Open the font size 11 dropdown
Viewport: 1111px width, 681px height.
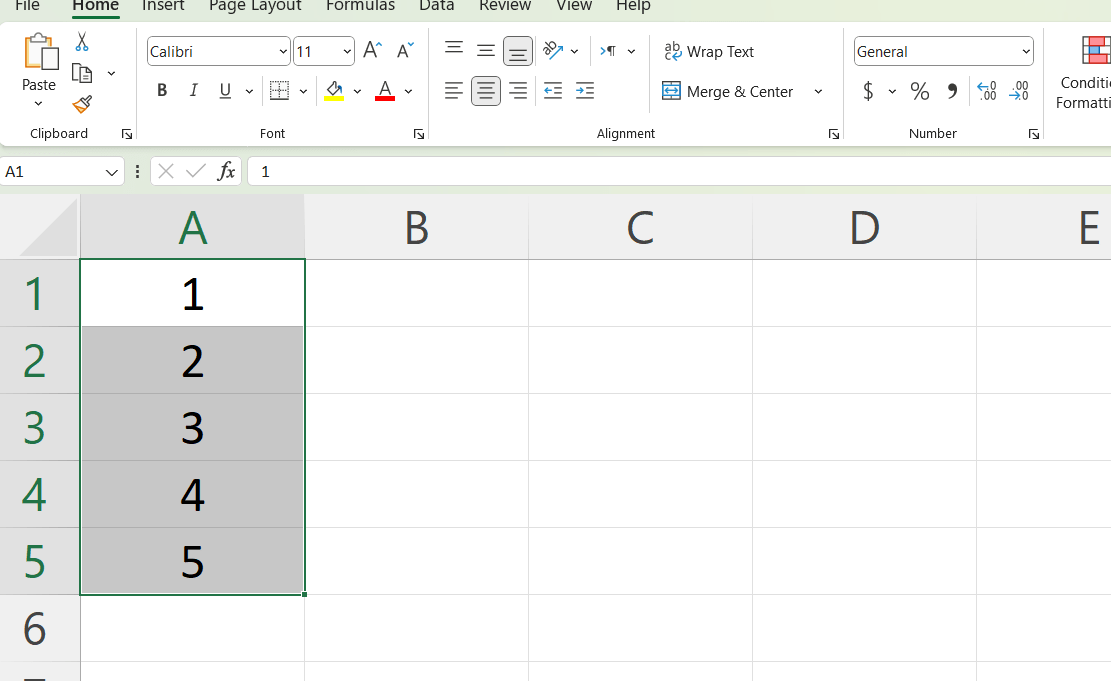click(346, 52)
